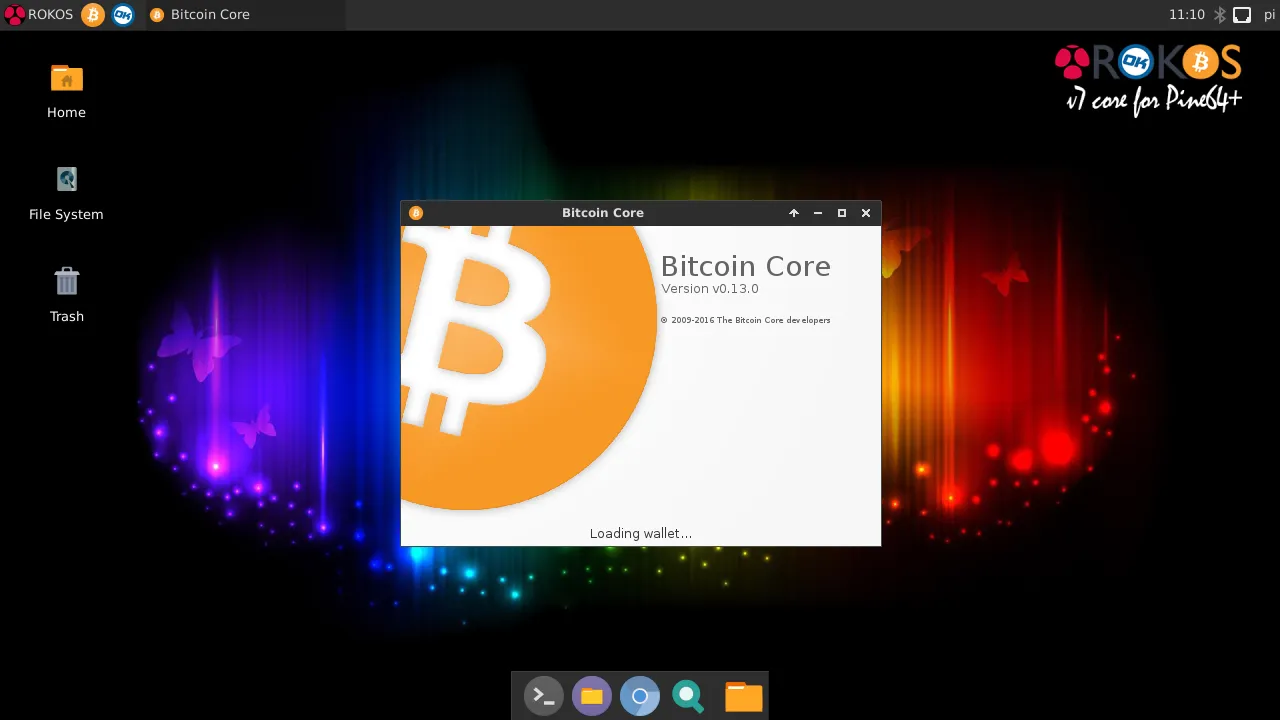Screen dimensions: 1280x720
Task: Open the terminal from the dock
Action: point(543,696)
